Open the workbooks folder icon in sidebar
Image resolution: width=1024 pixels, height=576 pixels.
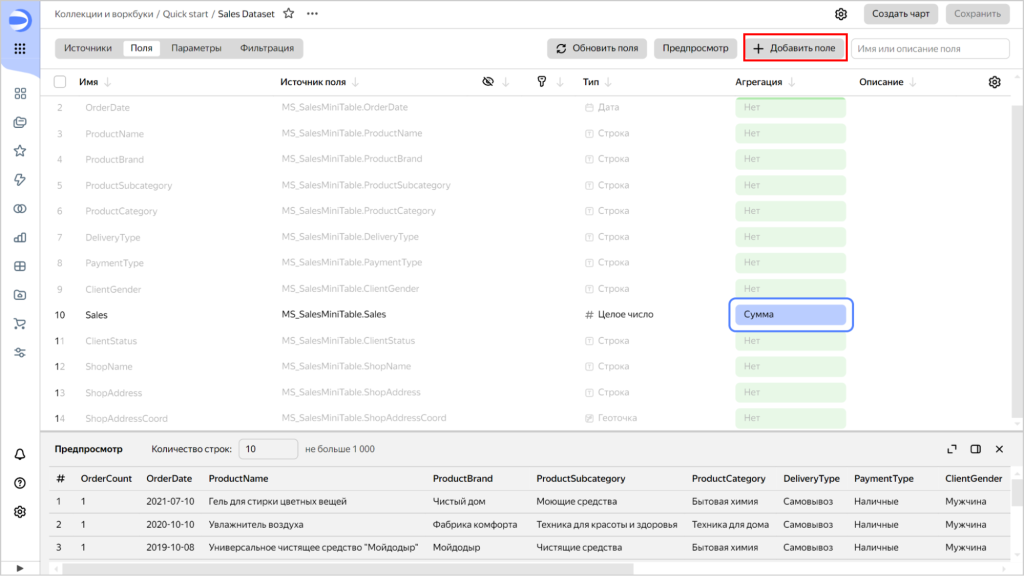(x=20, y=121)
